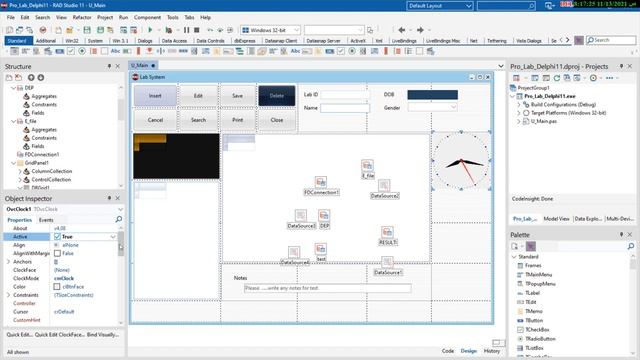Click the Search button on the form
Viewport: 640px width, 360px height.
pos(198,120)
